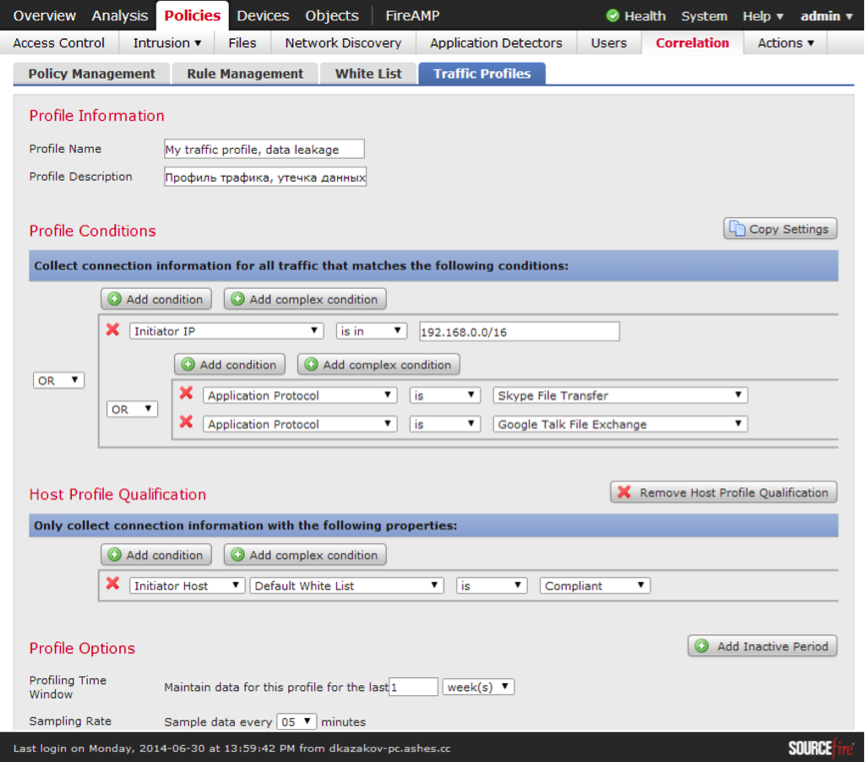865x763 pixels.
Task: Open Network Discovery page
Action: (x=343, y=42)
